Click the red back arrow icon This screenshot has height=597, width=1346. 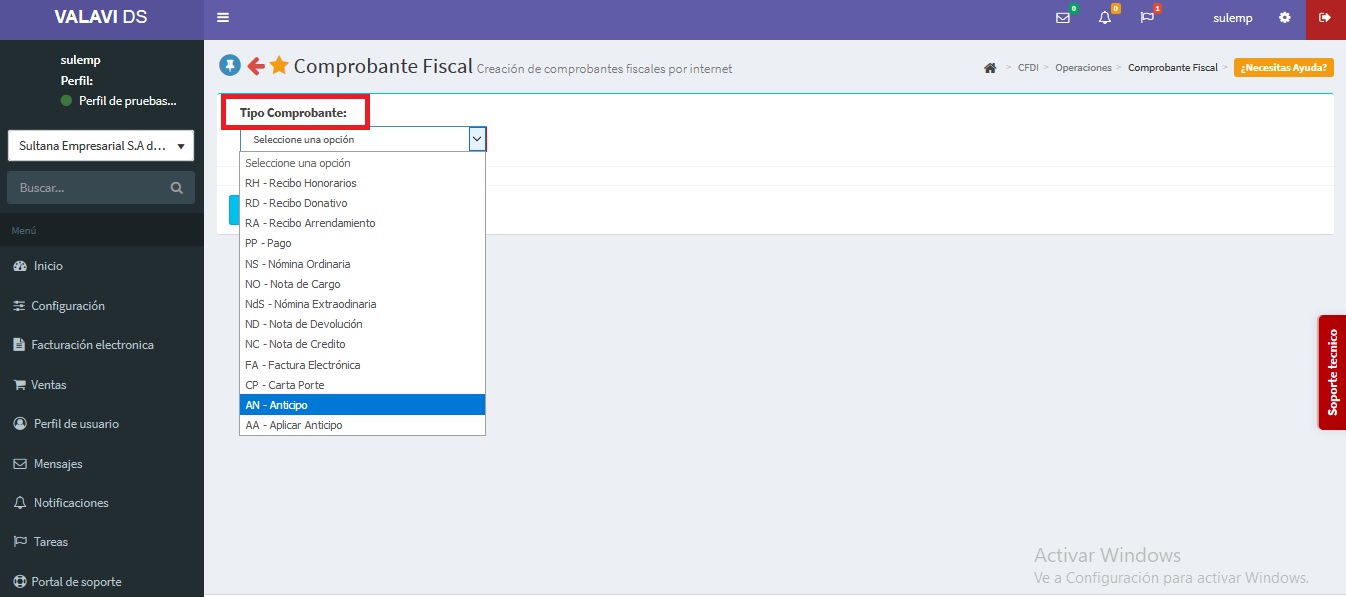click(x=256, y=66)
